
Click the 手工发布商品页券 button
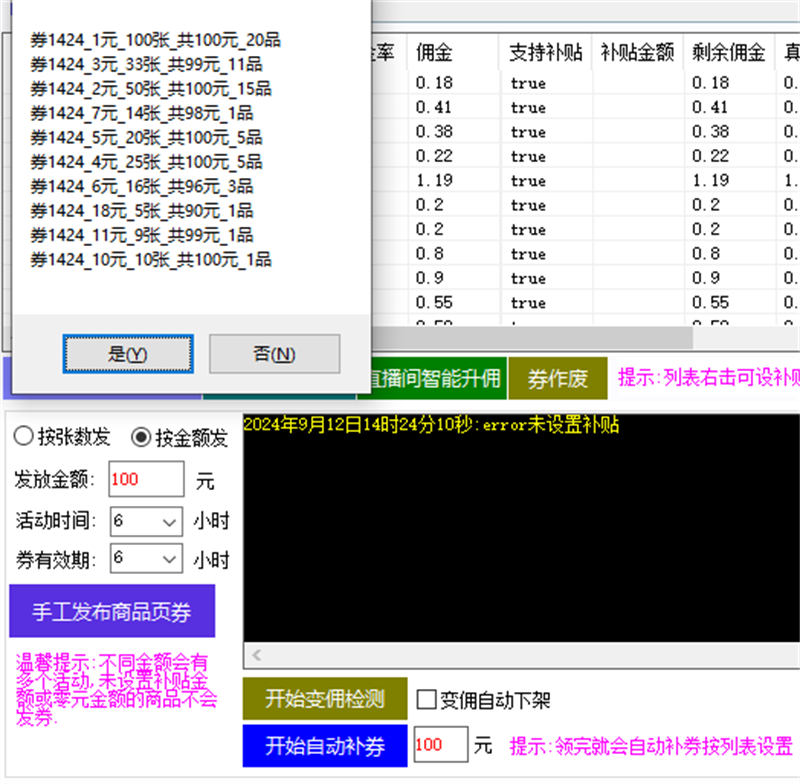[114, 610]
